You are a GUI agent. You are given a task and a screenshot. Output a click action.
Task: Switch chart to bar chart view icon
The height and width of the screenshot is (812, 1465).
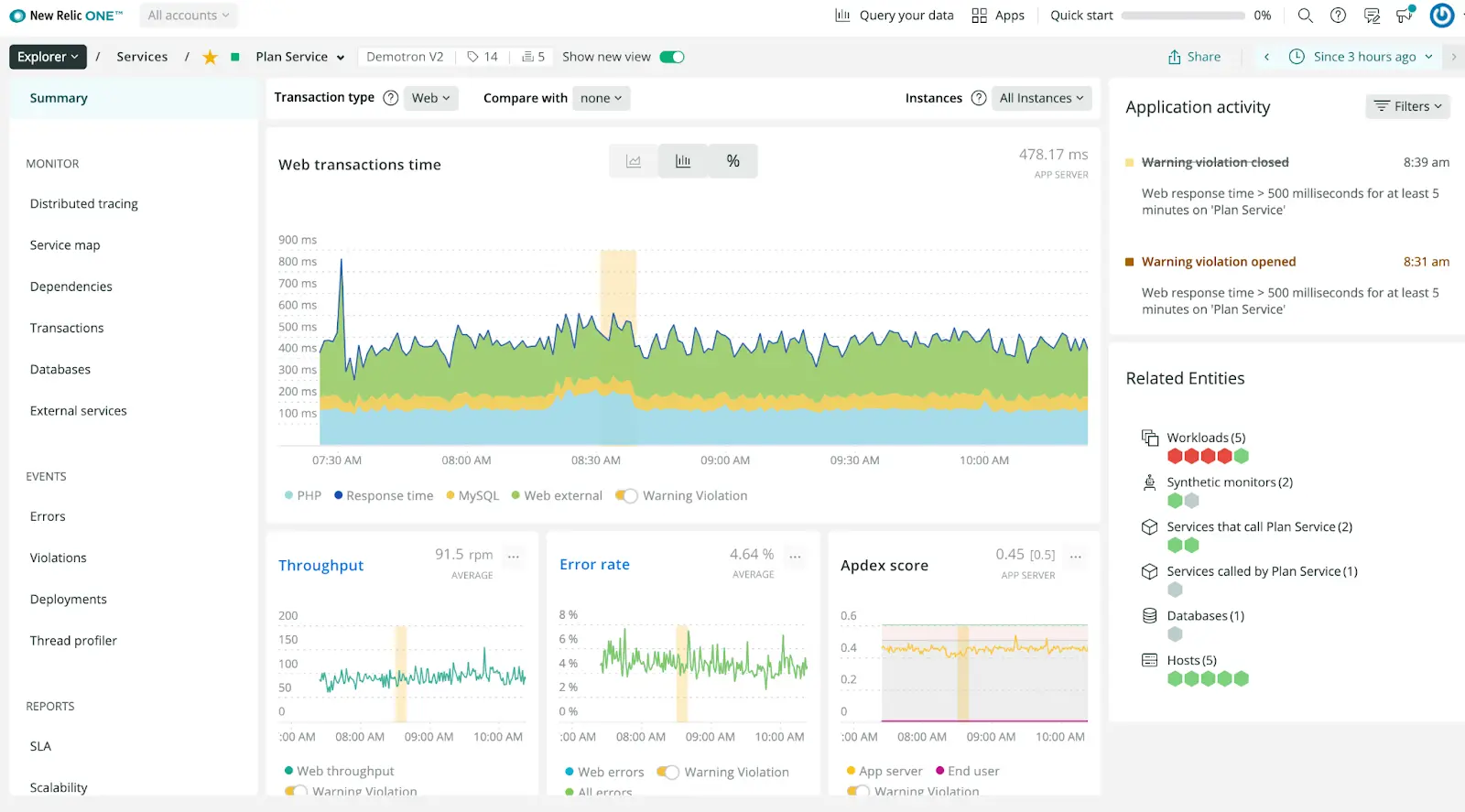(683, 161)
